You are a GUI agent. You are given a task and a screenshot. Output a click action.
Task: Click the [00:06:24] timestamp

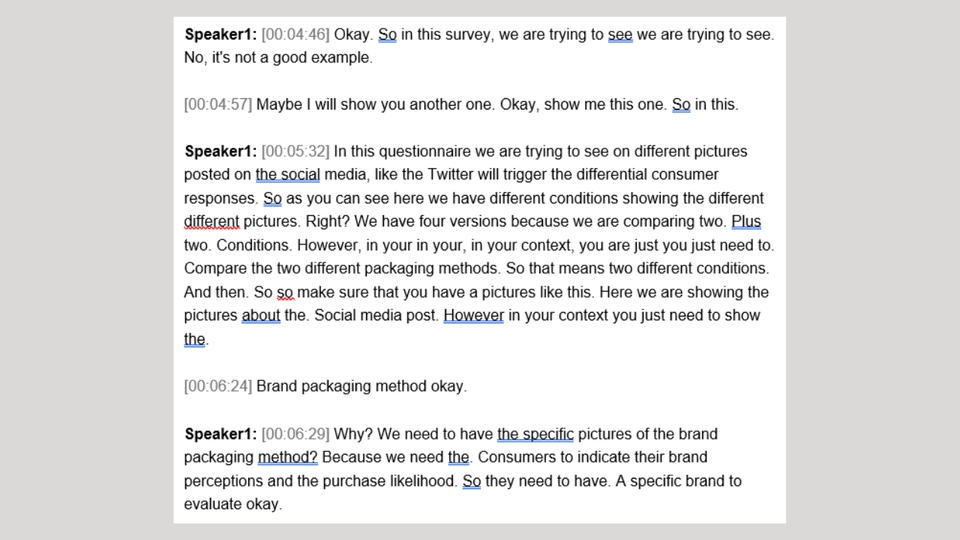pos(218,386)
